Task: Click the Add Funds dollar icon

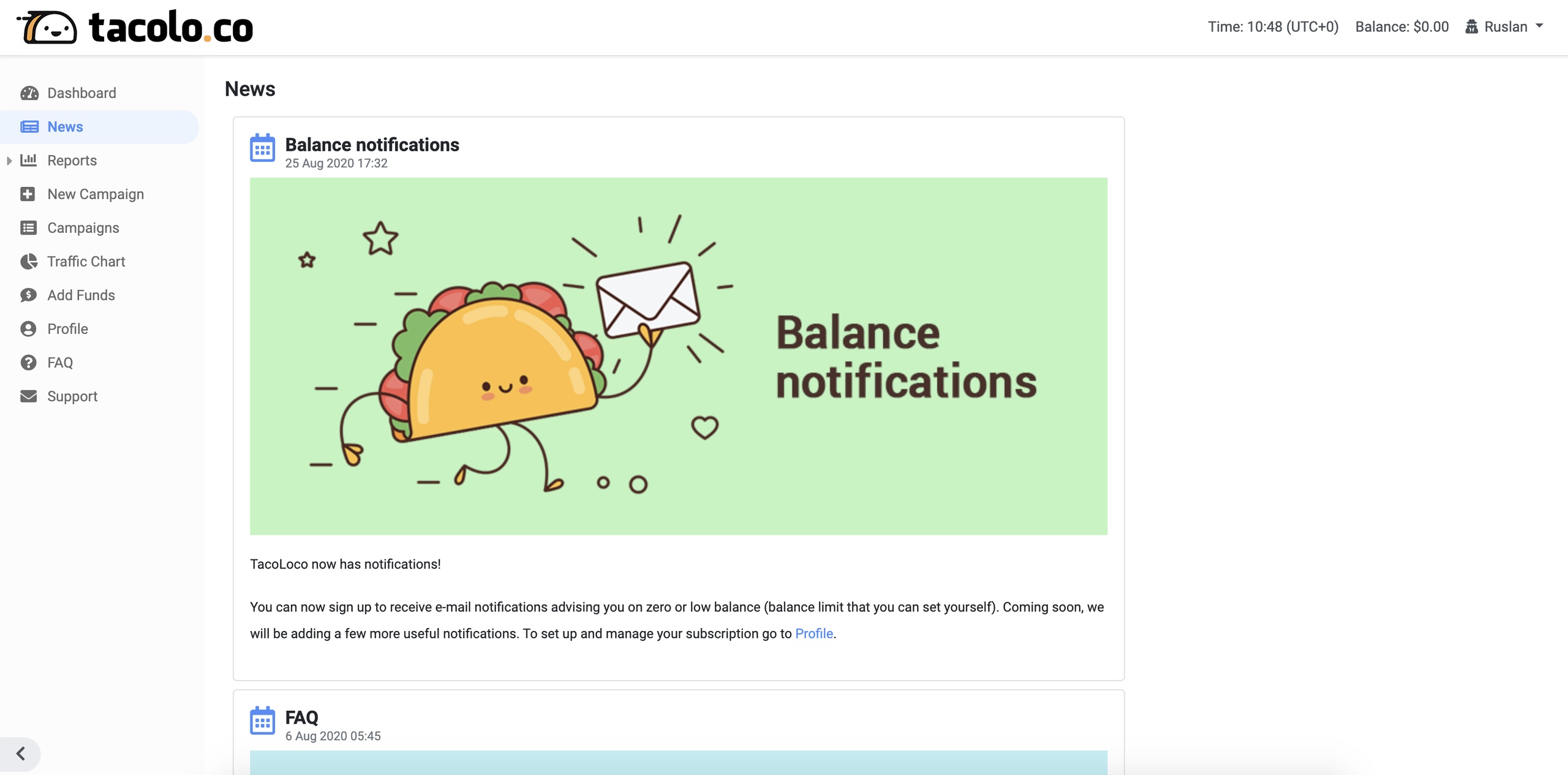Action: (28, 295)
